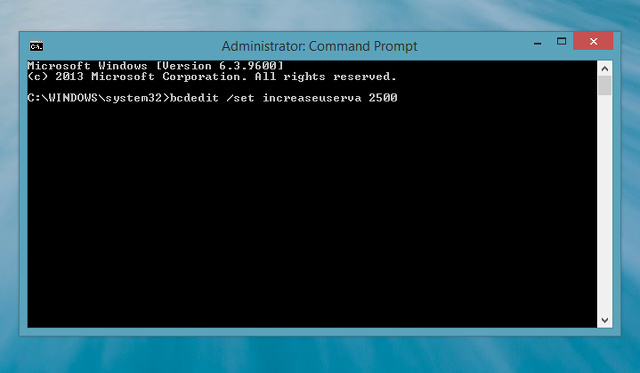
Task: Click the 'C:\WINDOWS\system32>' prompt path
Action: coord(98,98)
